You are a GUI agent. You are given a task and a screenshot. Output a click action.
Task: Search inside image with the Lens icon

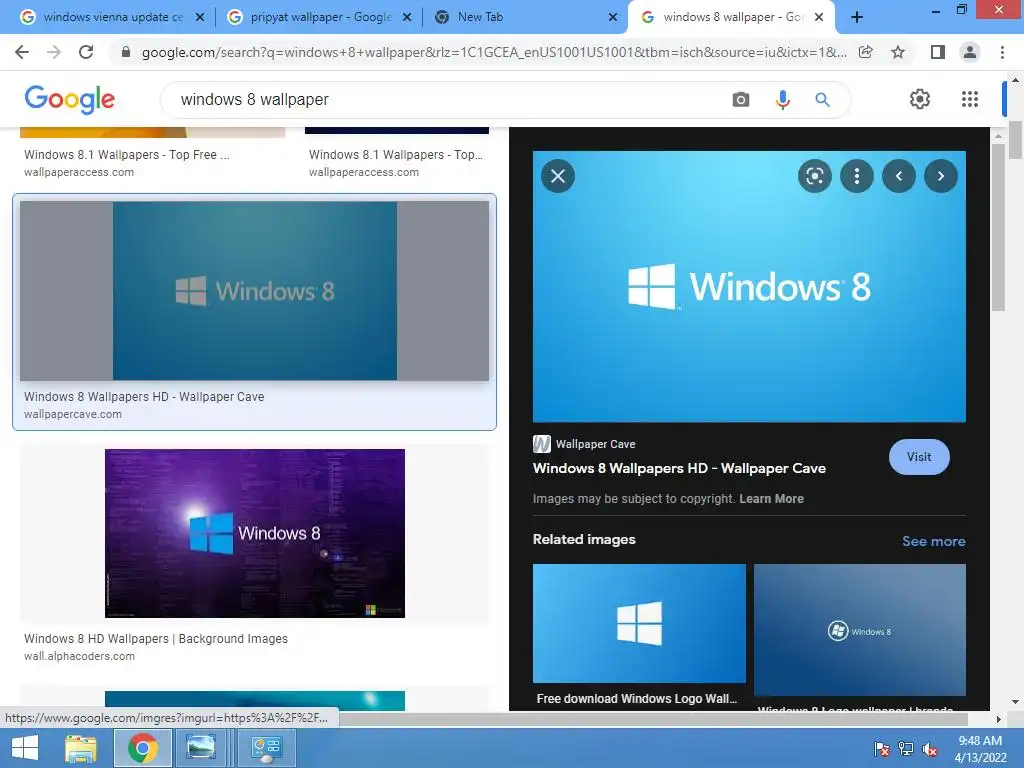814,176
